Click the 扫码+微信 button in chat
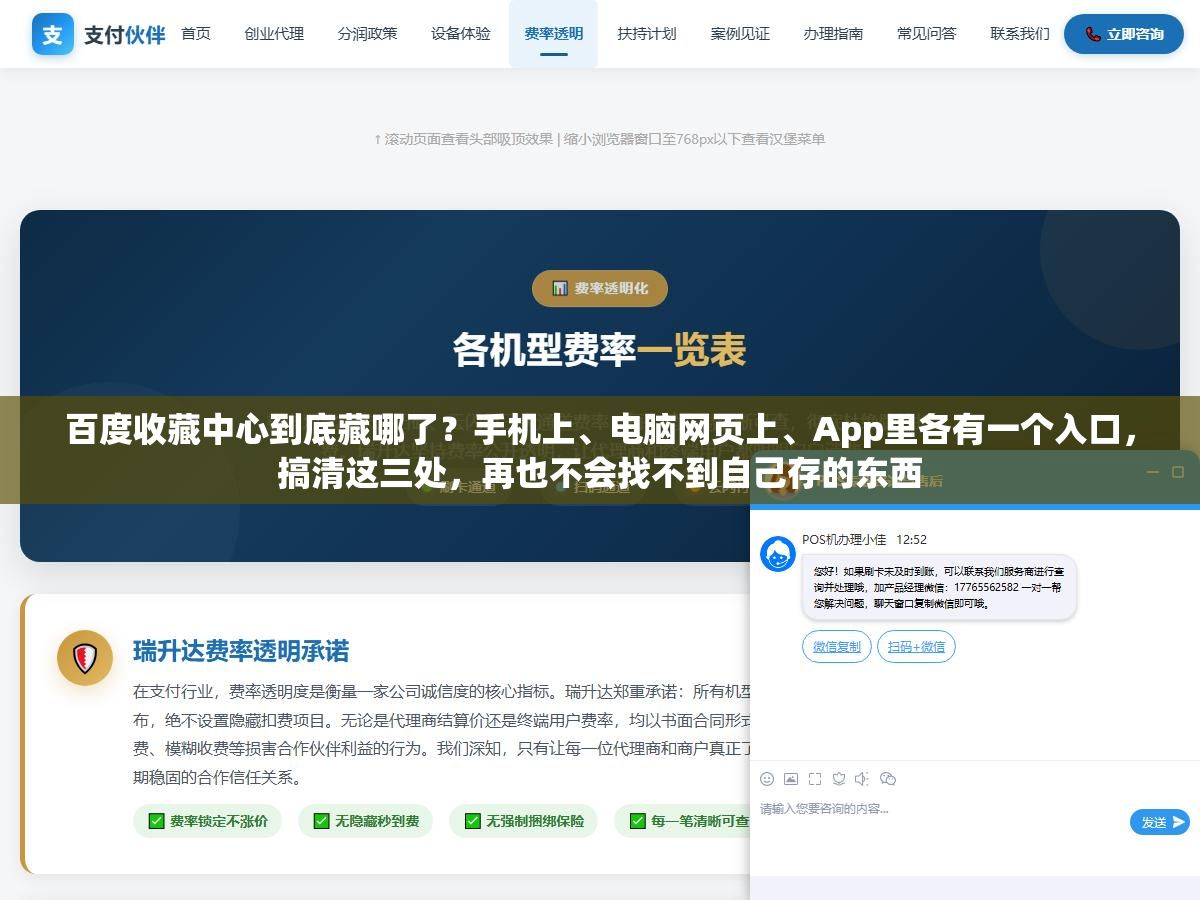Viewport: 1200px width, 900px height. pos(916,647)
